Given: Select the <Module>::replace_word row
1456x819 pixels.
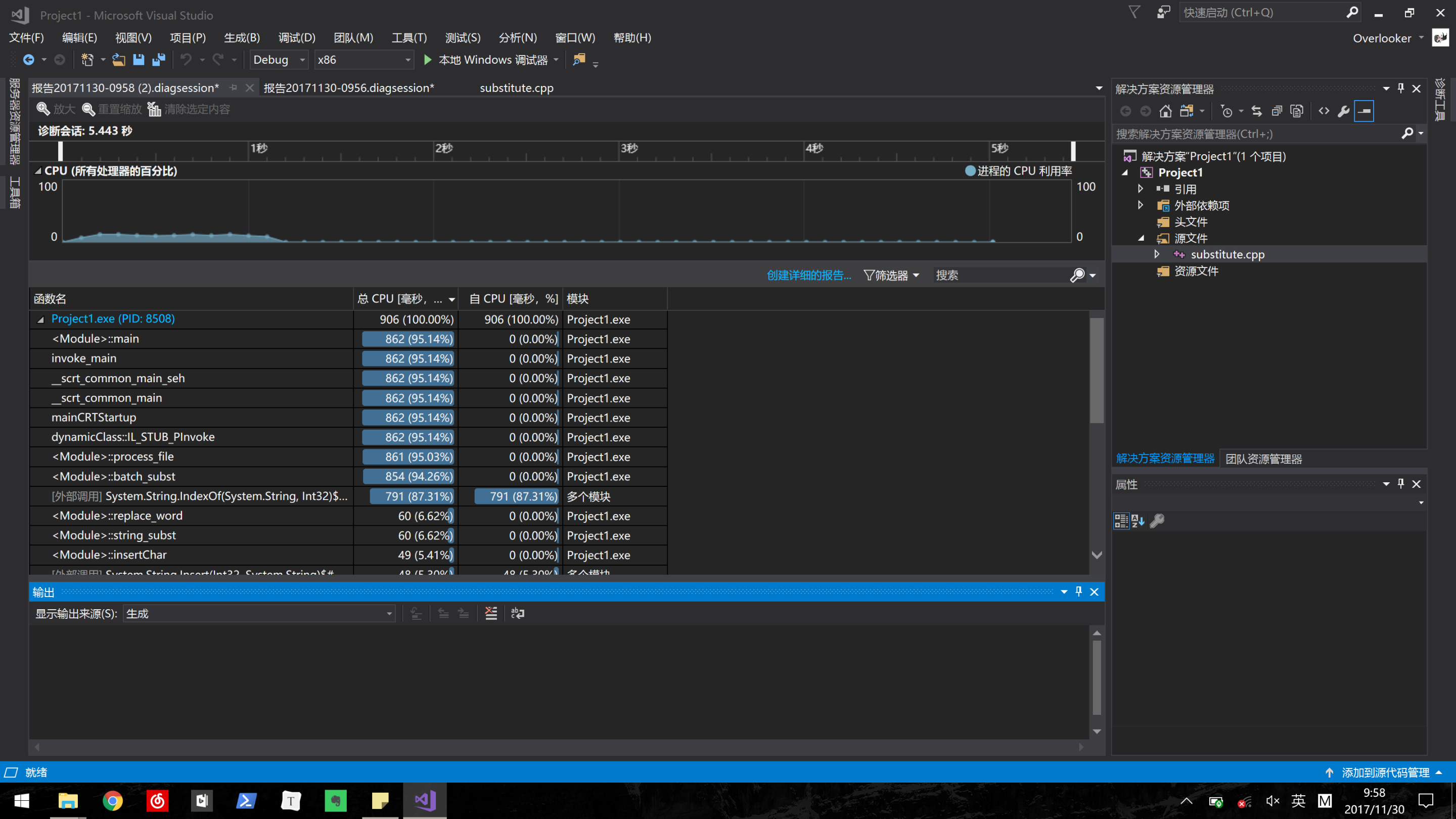Looking at the screenshot, I should coord(348,516).
